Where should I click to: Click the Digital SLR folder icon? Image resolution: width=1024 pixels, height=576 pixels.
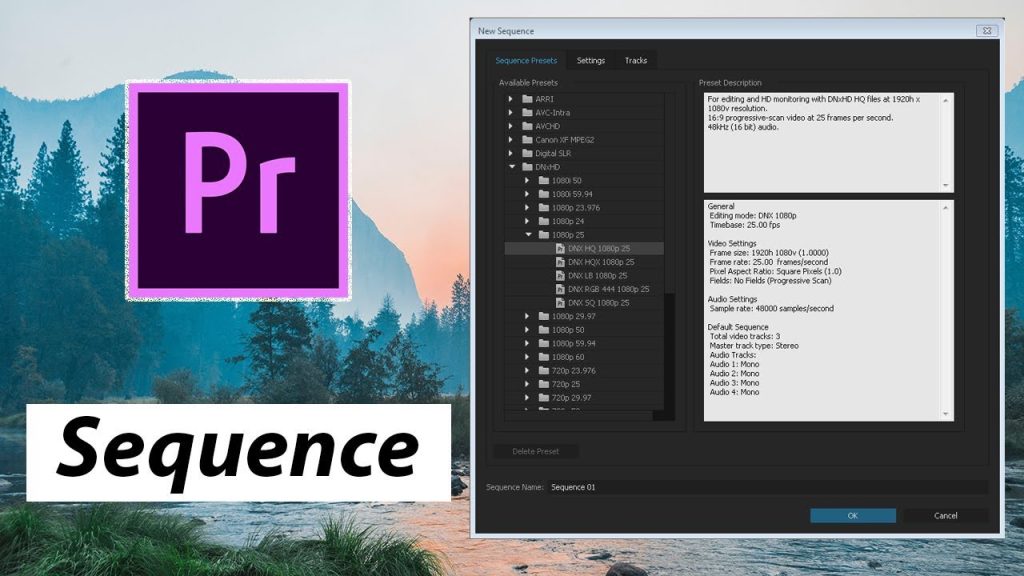tap(527, 153)
